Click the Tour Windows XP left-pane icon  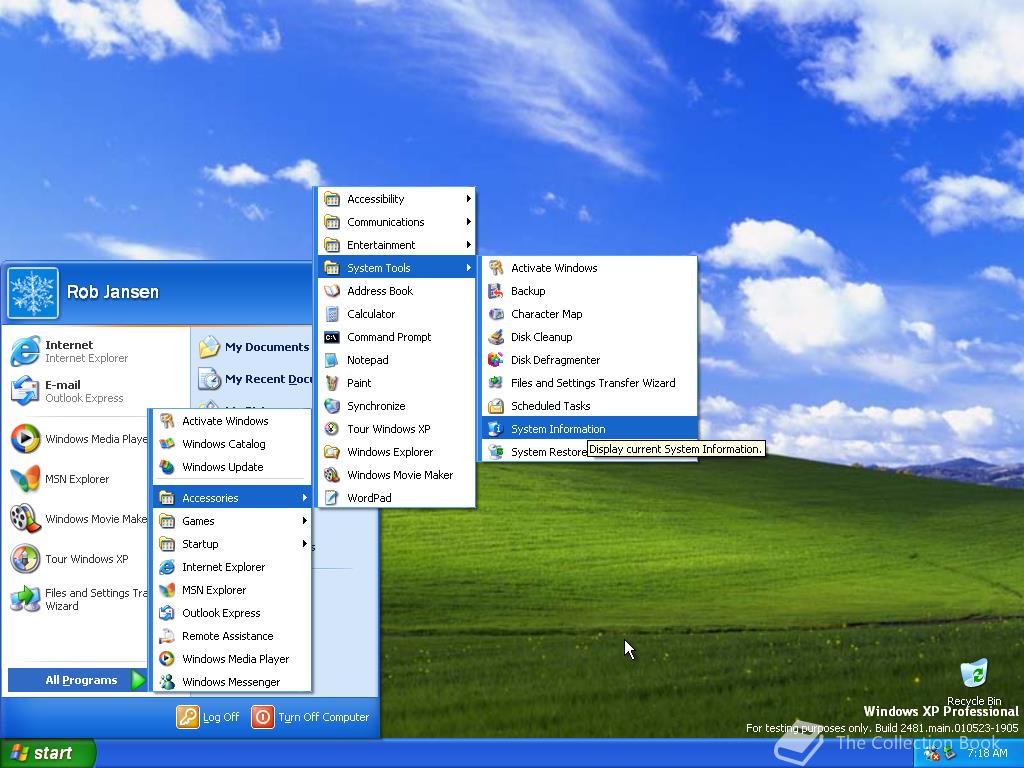[25, 559]
